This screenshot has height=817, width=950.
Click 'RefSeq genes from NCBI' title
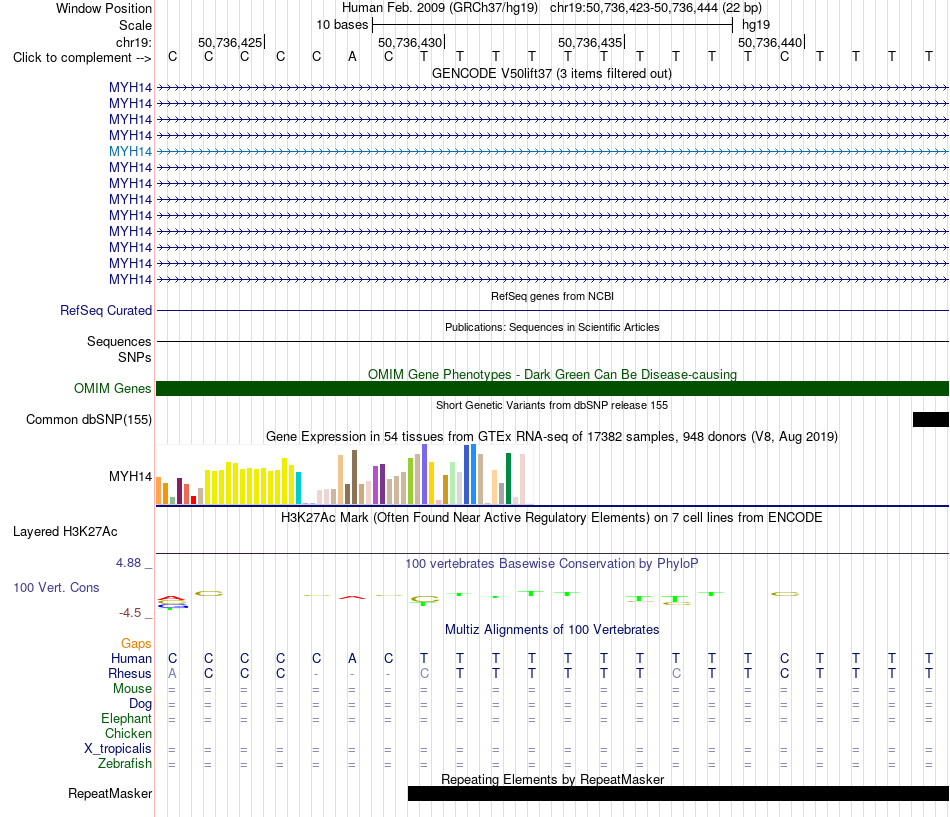[x=552, y=296]
